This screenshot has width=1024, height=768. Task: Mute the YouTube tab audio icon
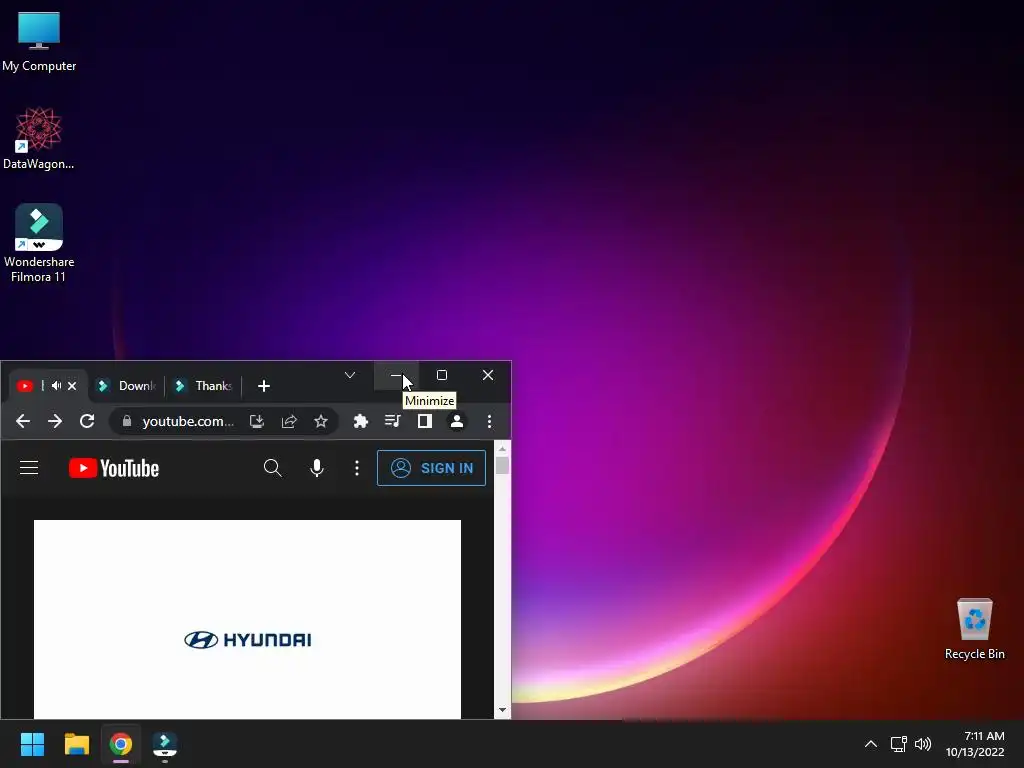[57, 386]
